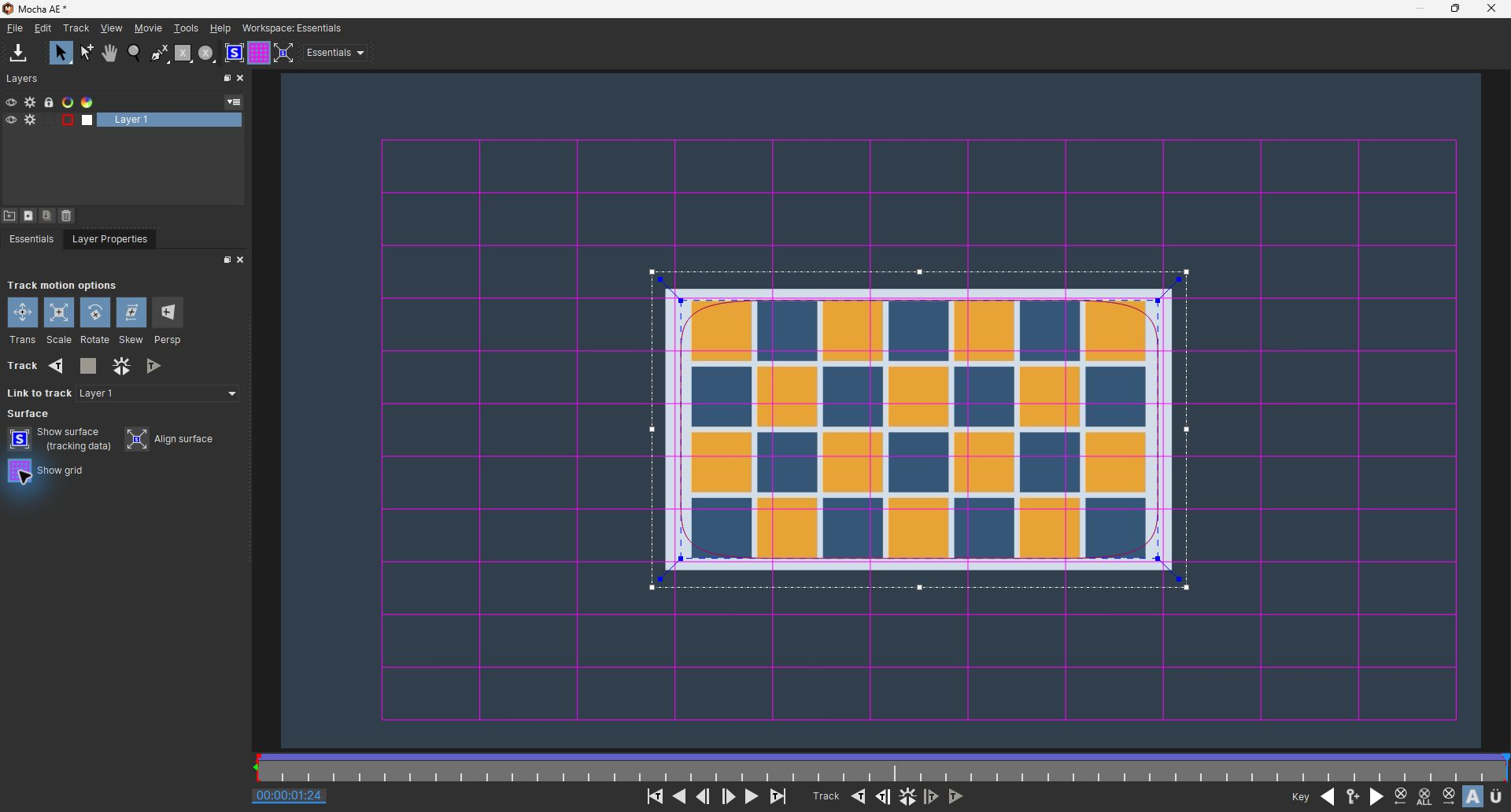Delete the selected layer with trash icon

[x=67, y=216]
